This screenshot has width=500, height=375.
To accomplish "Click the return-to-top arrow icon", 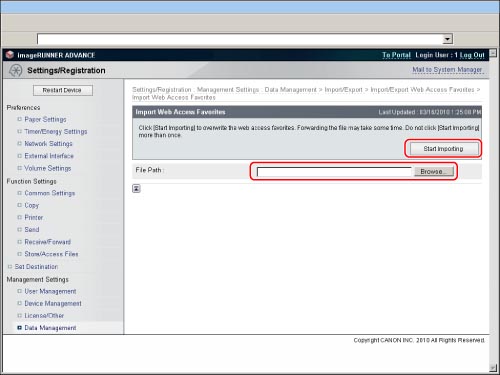I will [136, 189].
